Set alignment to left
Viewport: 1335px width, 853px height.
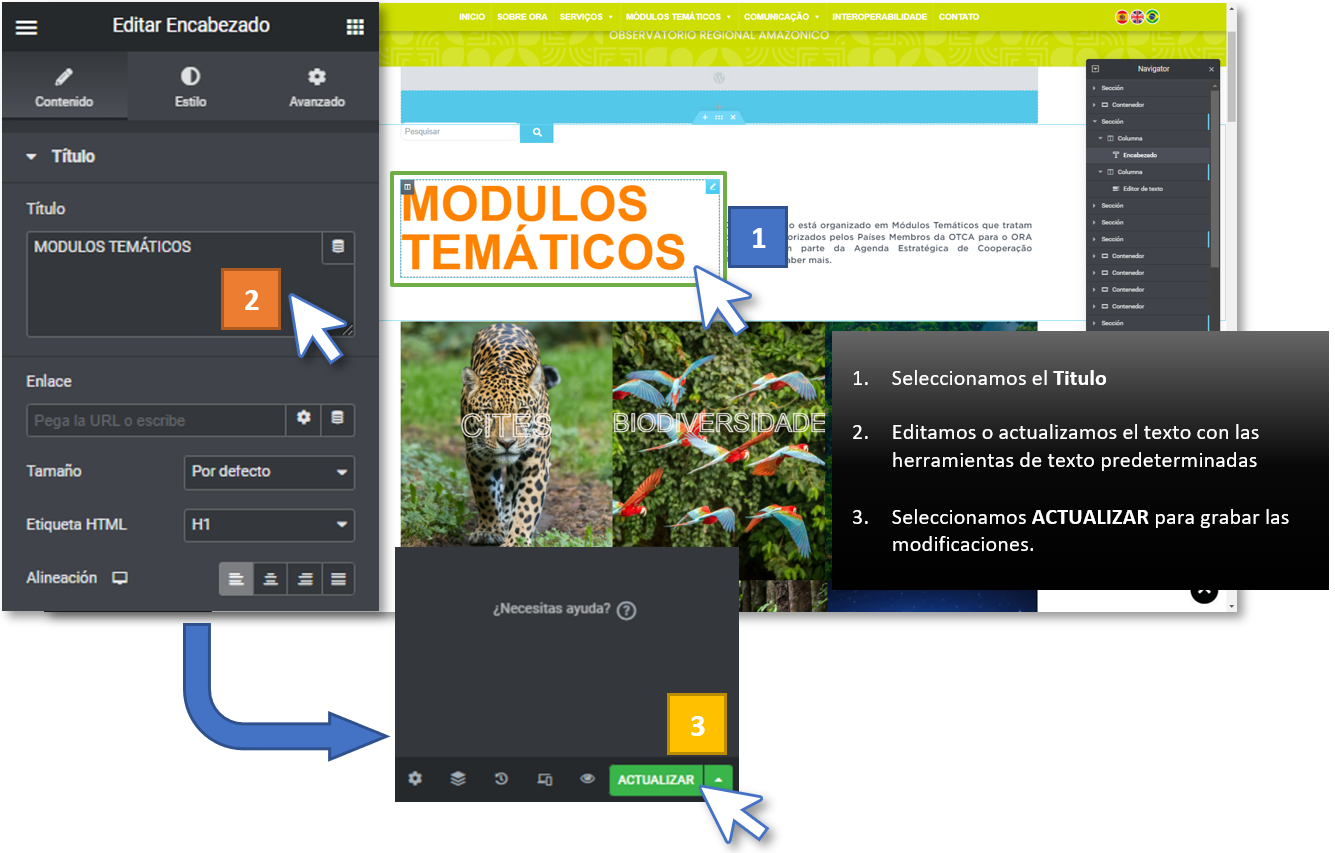236,578
